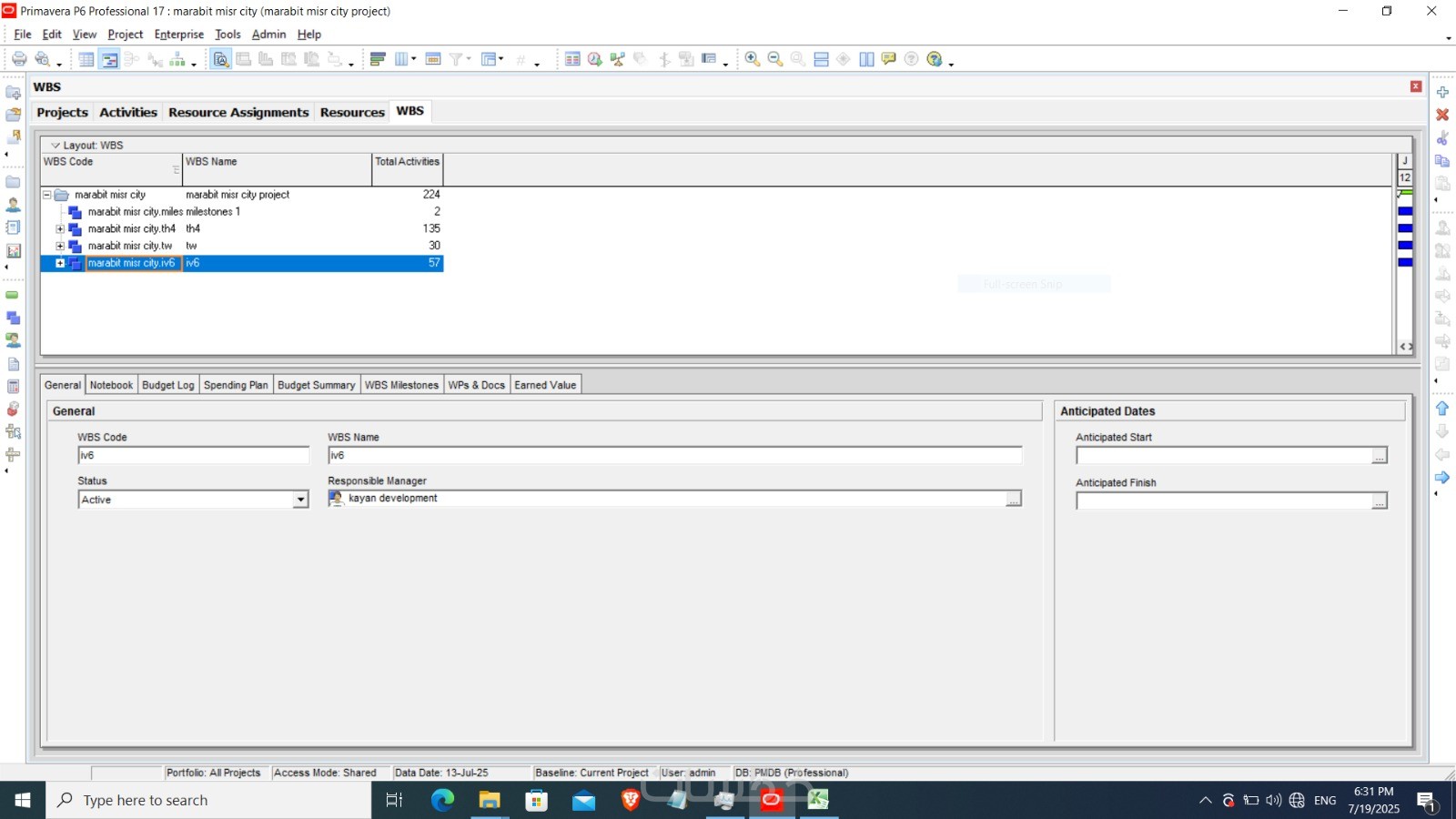Open the Timescale icon
Image resolution: width=1456 pixels, height=819 pixels.
tap(433, 59)
